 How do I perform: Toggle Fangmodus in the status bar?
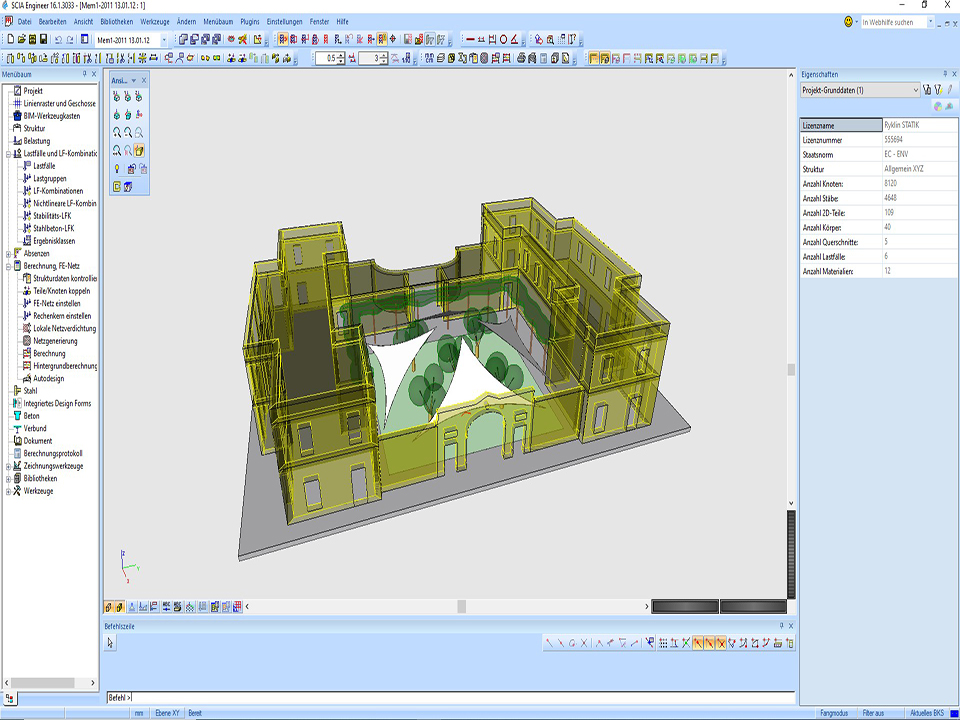click(834, 713)
